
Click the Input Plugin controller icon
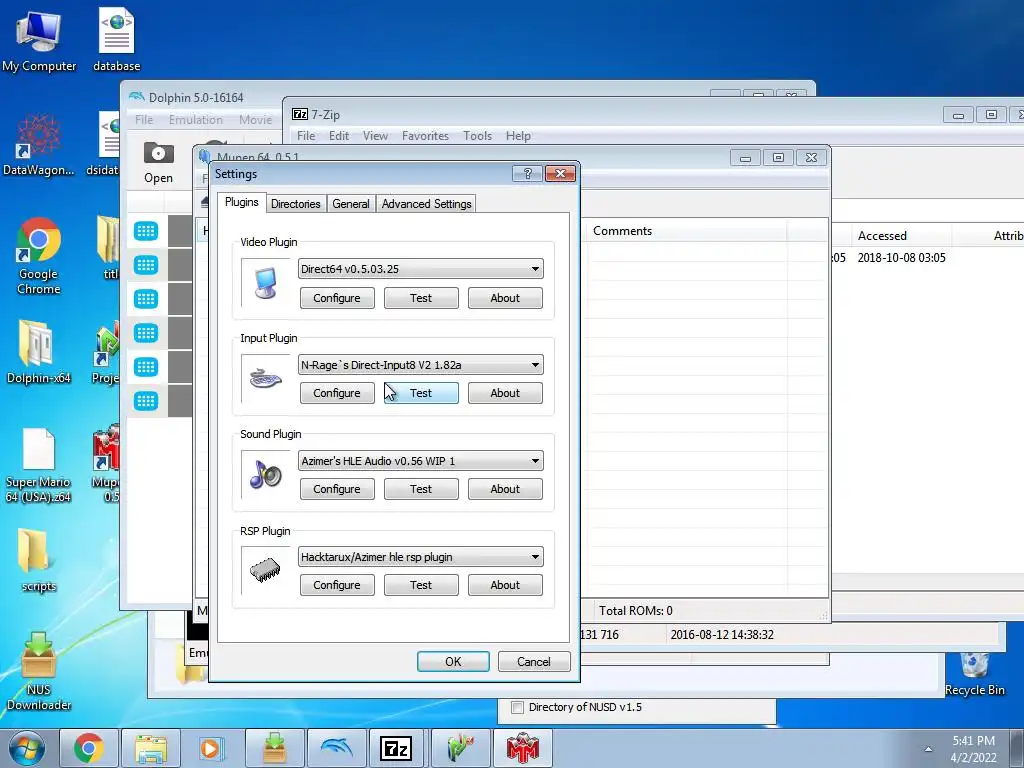(265, 378)
